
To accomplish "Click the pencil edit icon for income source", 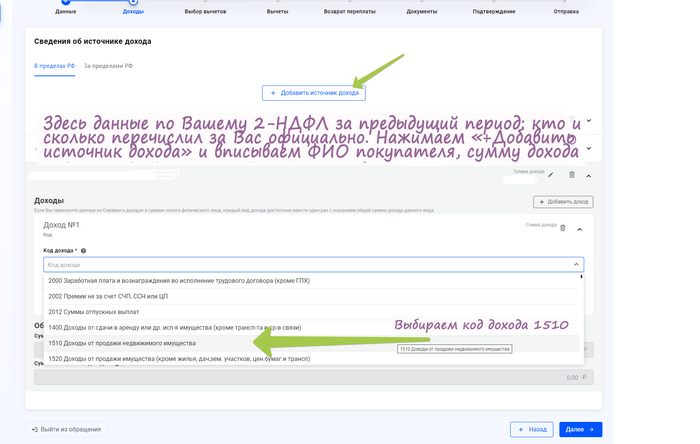I will coord(550,175).
